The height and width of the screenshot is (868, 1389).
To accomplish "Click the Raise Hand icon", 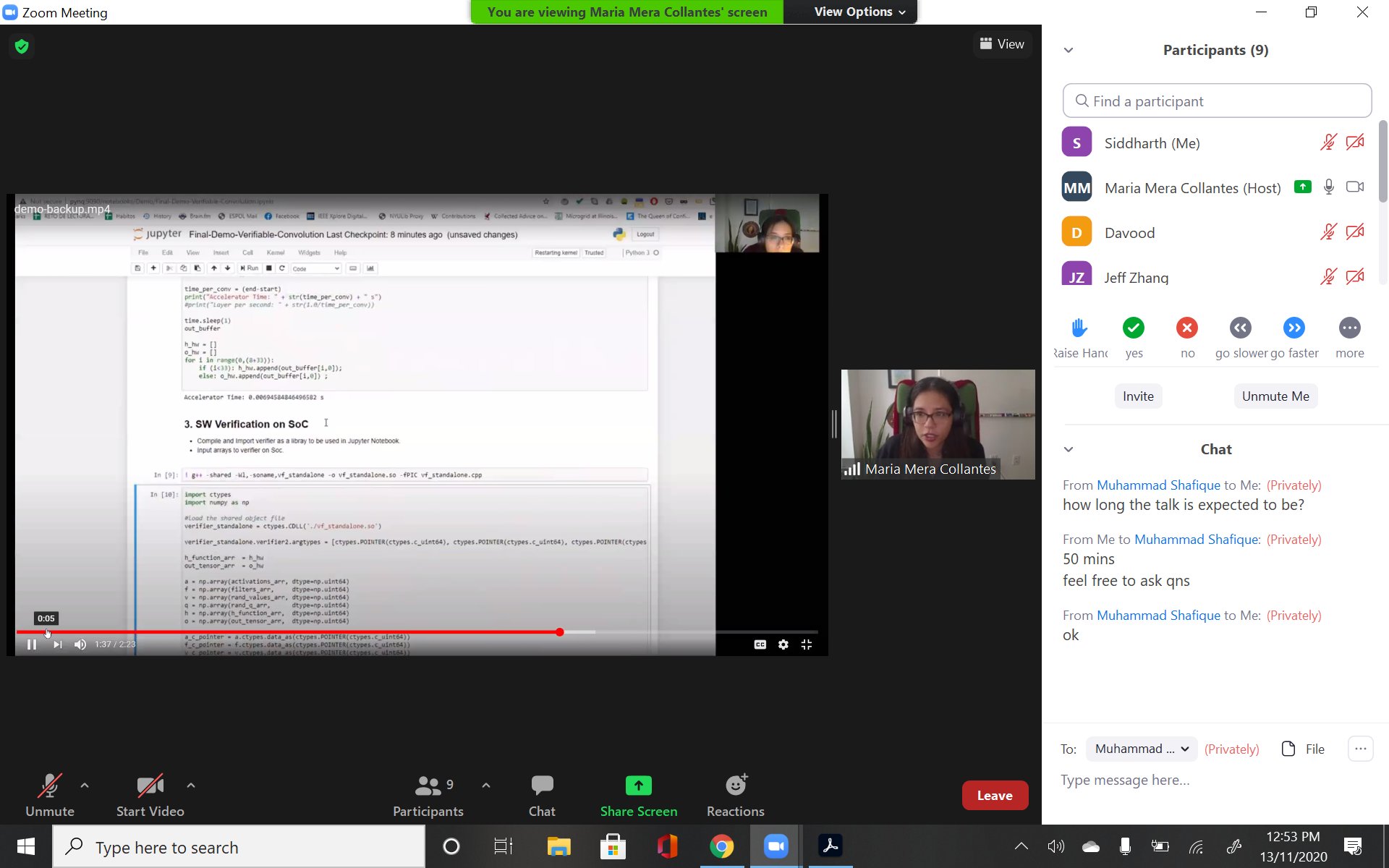I will pyautogui.click(x=1079, y=328).
